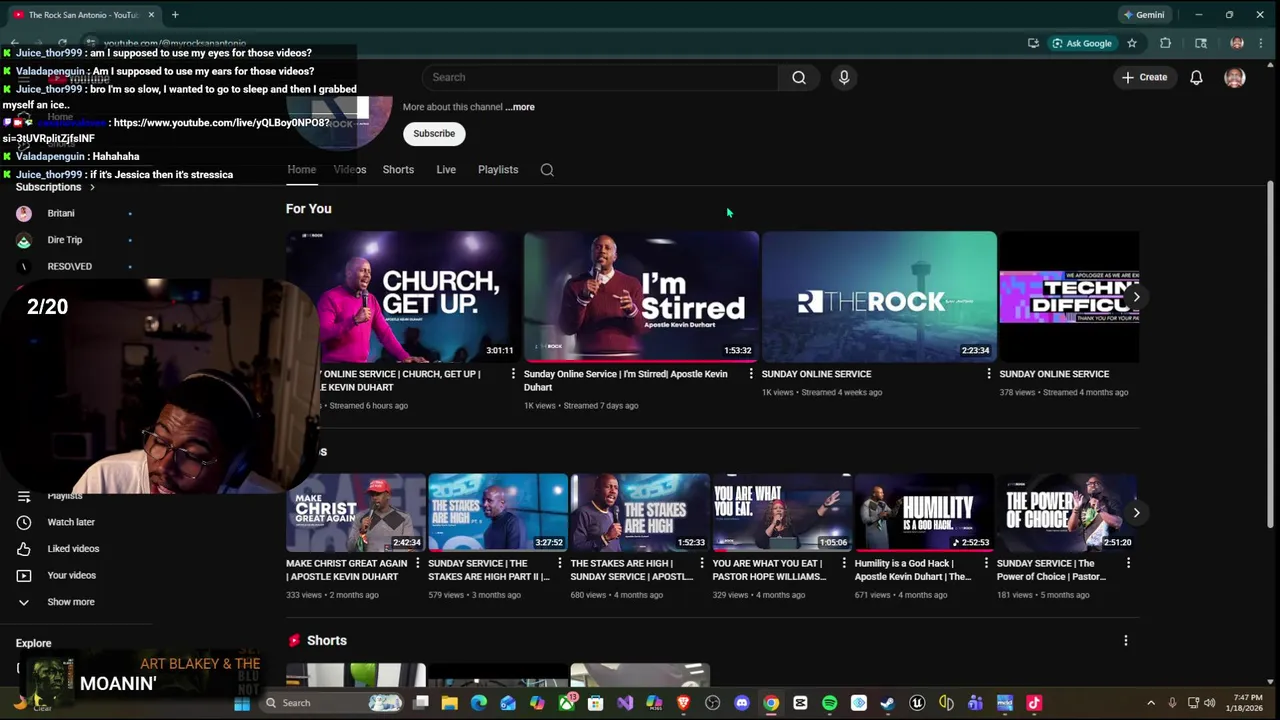The image size is (1280, 720).
Task: Switch to the Videos channel tab
Action: pyautogui.click(x=350, y=170)
